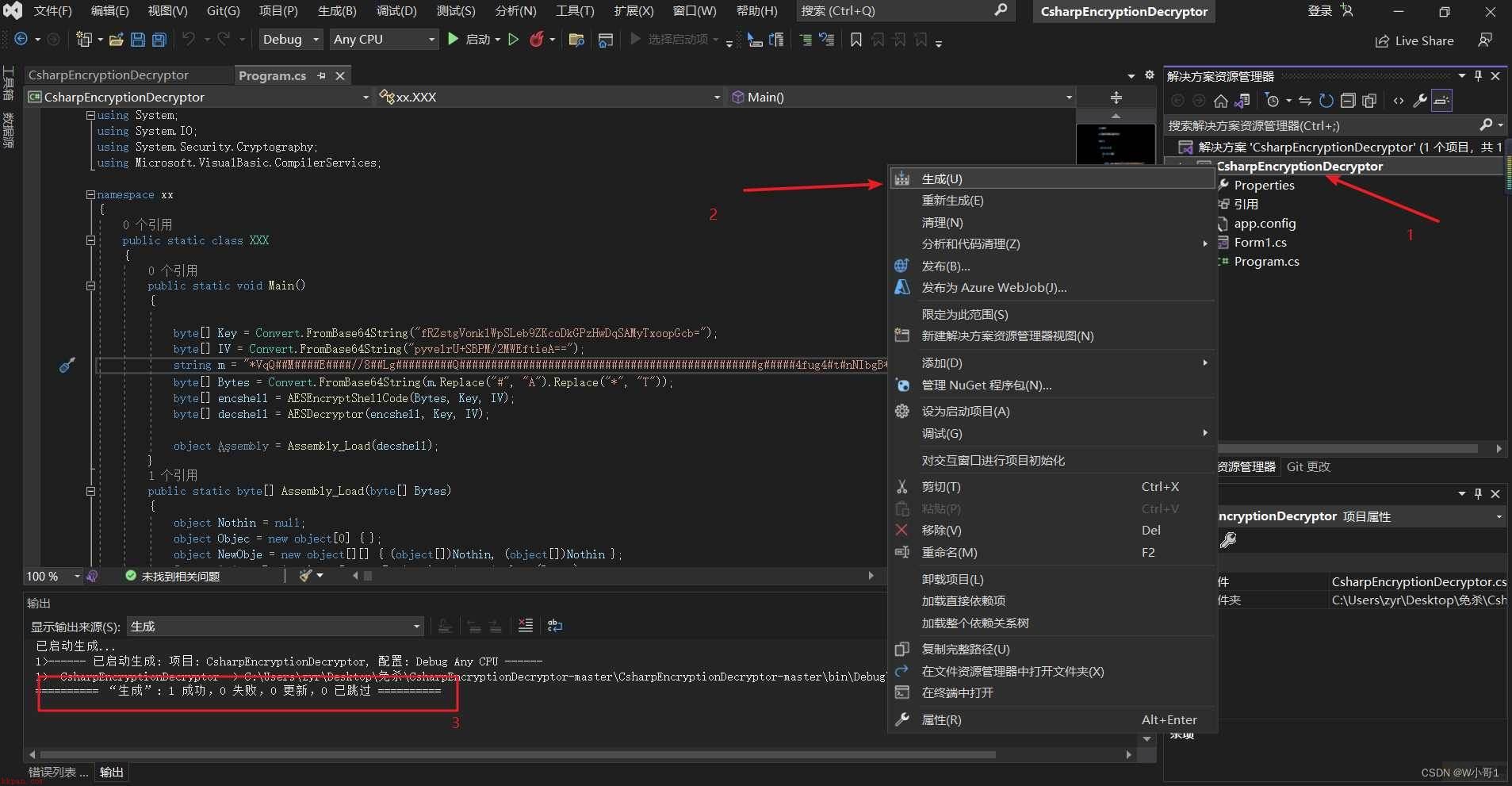This screenshot has height=786, width=1512.
Task: Click the start without debugging outline play icon
Action: point(513,40)
